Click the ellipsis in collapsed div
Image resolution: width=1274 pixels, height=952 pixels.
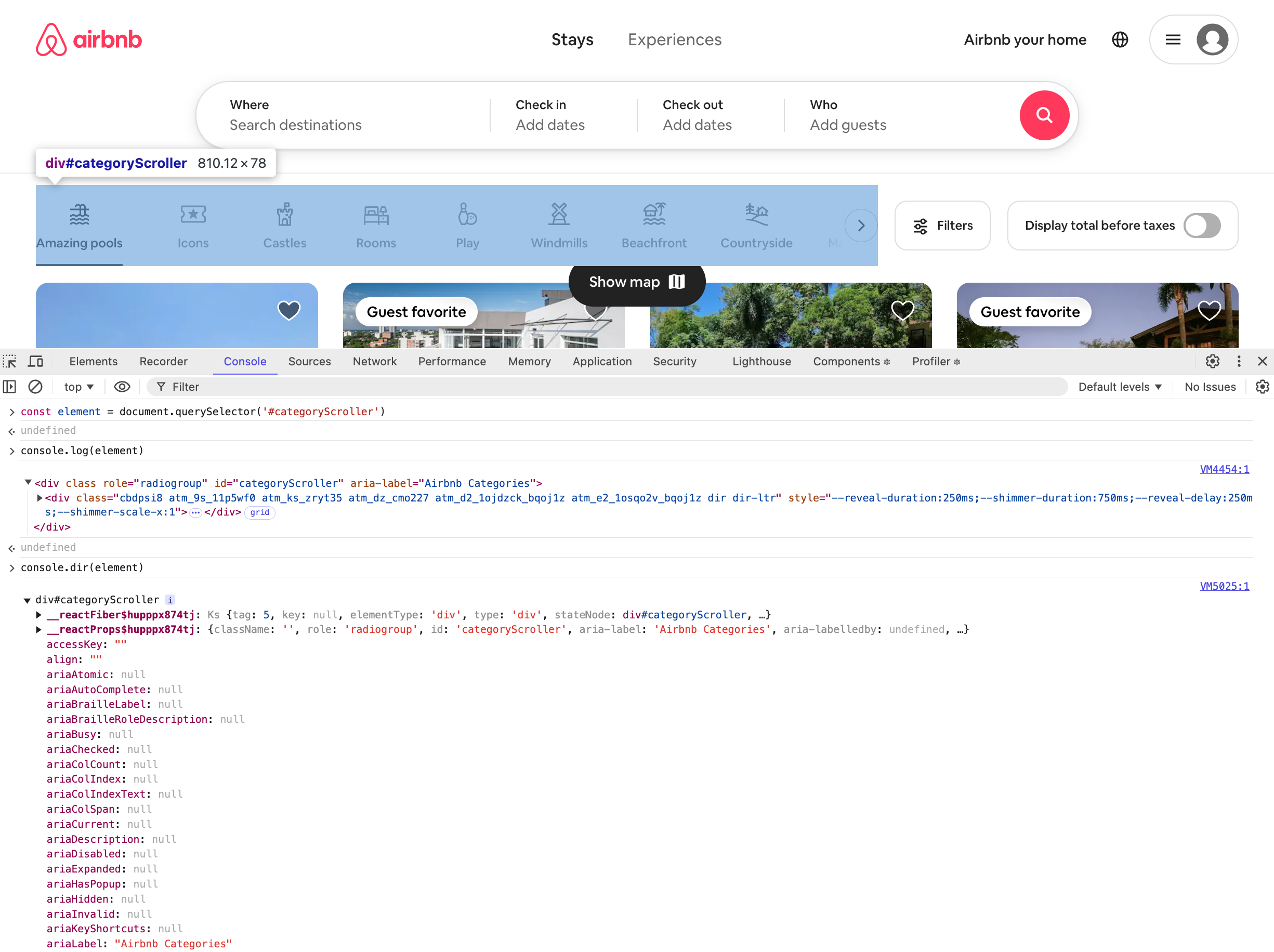195,512
